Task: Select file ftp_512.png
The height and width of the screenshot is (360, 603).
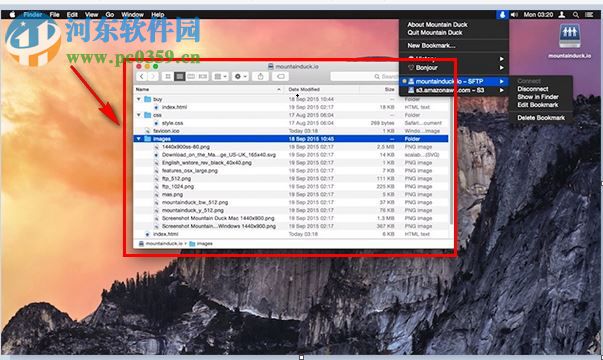Action: (x=176, y=178)
